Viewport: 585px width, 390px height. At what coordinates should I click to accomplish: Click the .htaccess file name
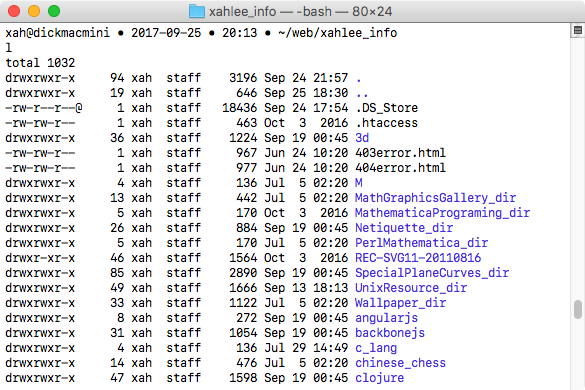(x=387, y=123)
